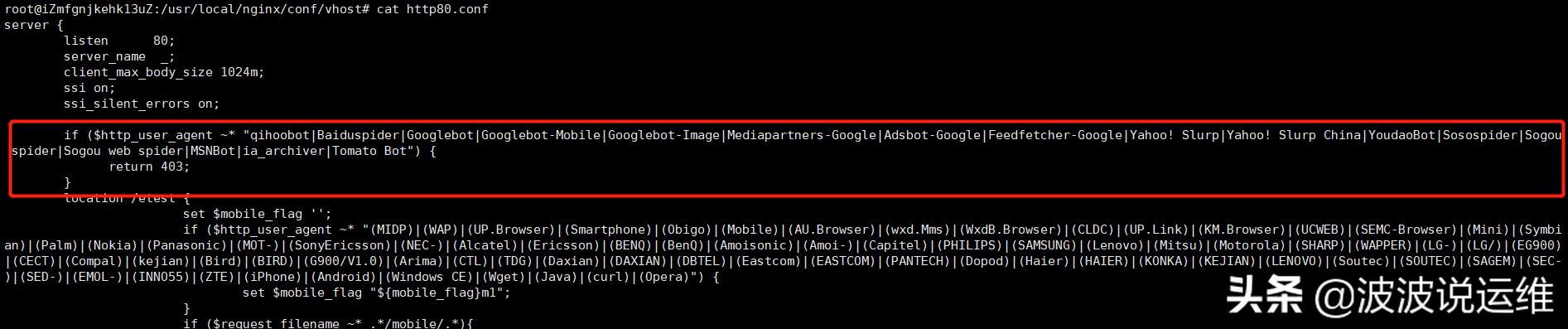Click the 'server_name _;' directive
The image size is (1568, 329).
119,56
